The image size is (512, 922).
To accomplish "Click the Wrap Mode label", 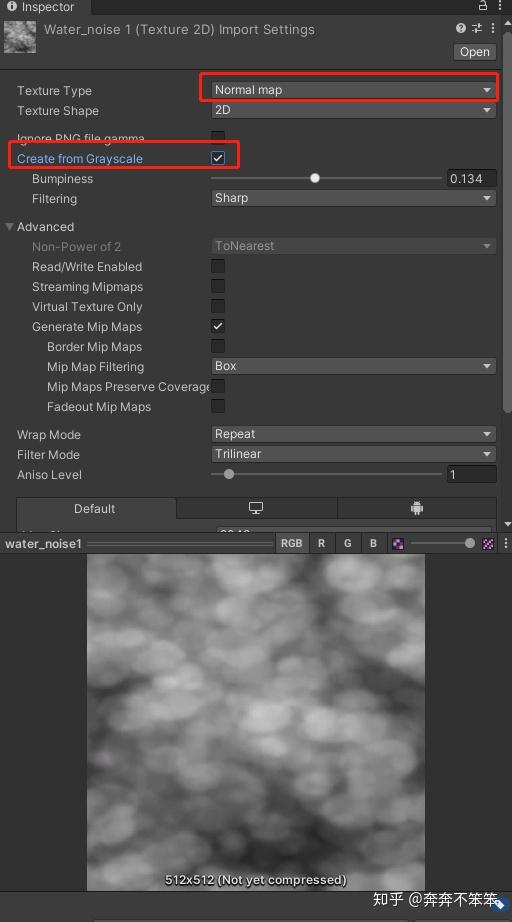I will pyautogui.click(x=49, y=435).
